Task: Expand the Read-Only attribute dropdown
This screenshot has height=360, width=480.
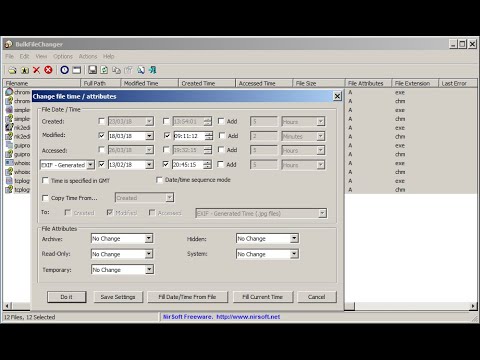Action: (x=149, y=254)
